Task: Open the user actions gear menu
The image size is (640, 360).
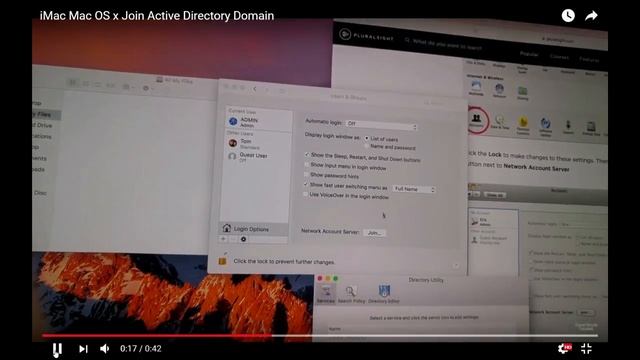Action: tap(244, 239)
